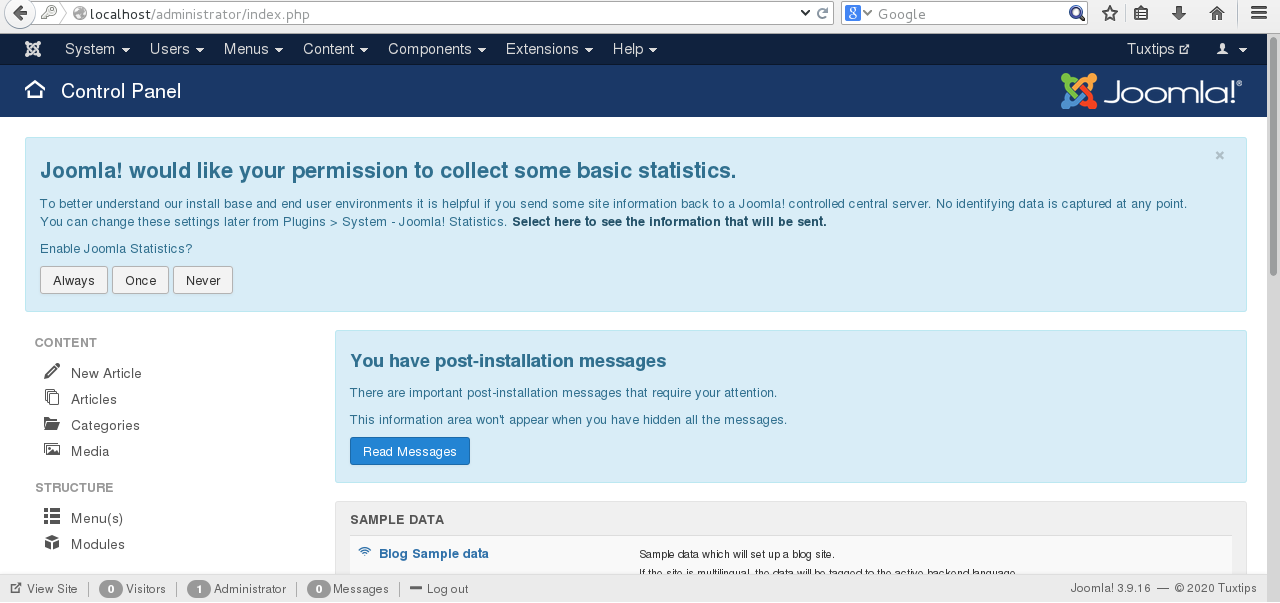Dismiss the statistics permission notice
The image size is (1280, 603).
pyautogui.click(x=1220, y=155)
